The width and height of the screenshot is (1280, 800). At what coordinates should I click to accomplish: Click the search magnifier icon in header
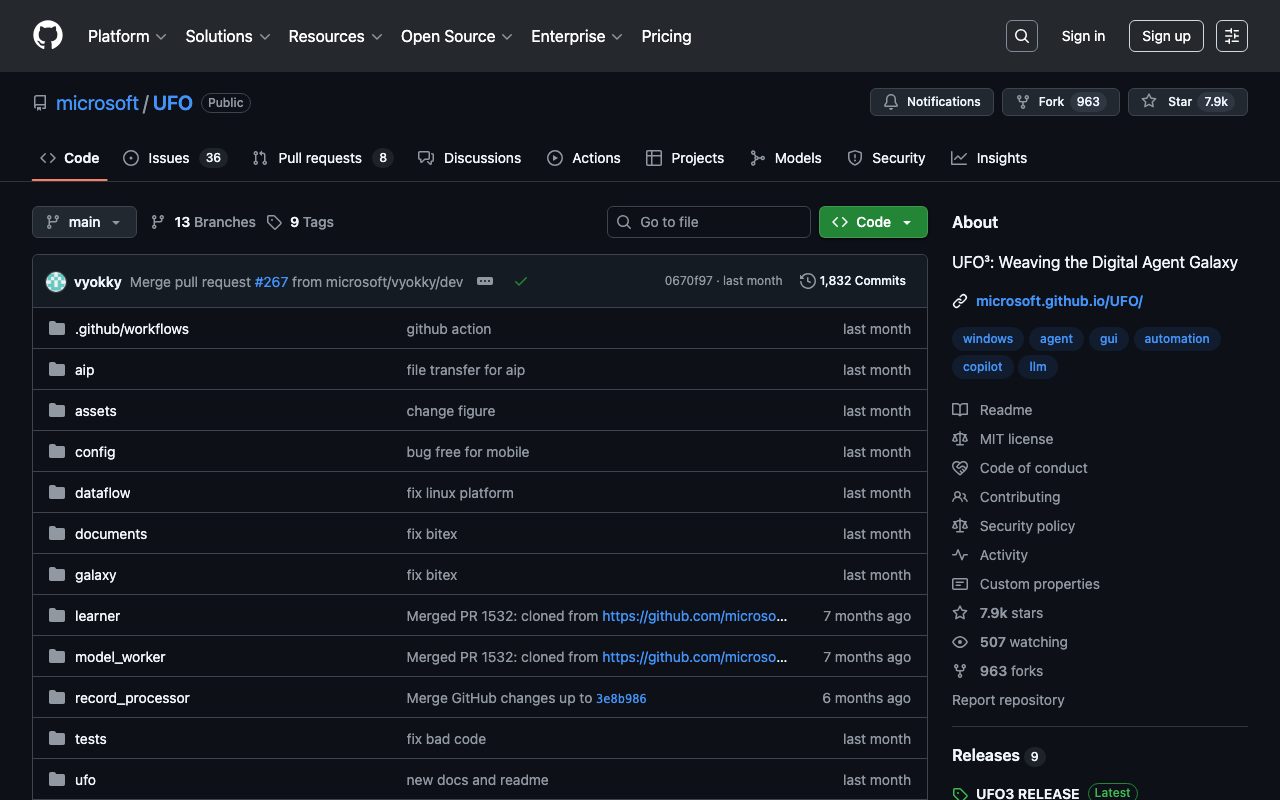pos(1021,36)
